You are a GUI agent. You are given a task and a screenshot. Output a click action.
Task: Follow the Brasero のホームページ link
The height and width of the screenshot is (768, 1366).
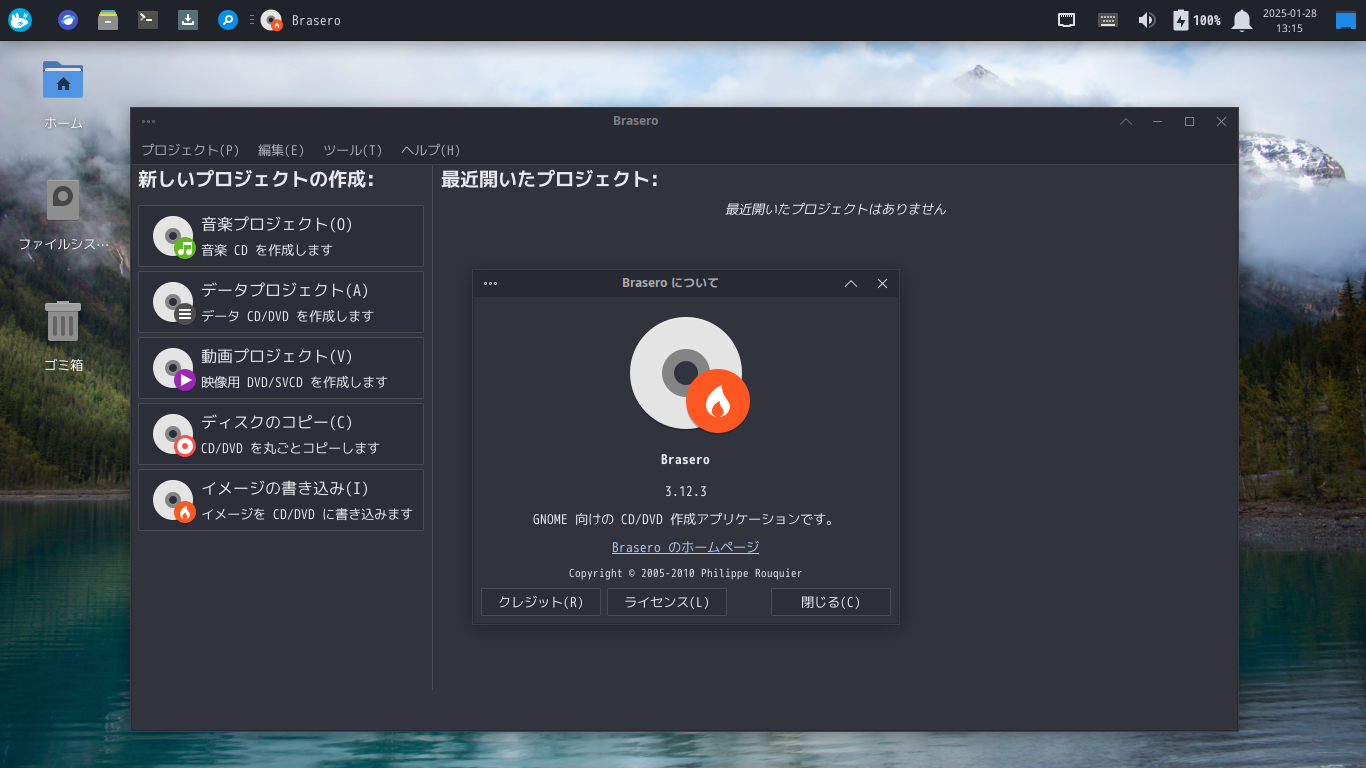686,547
